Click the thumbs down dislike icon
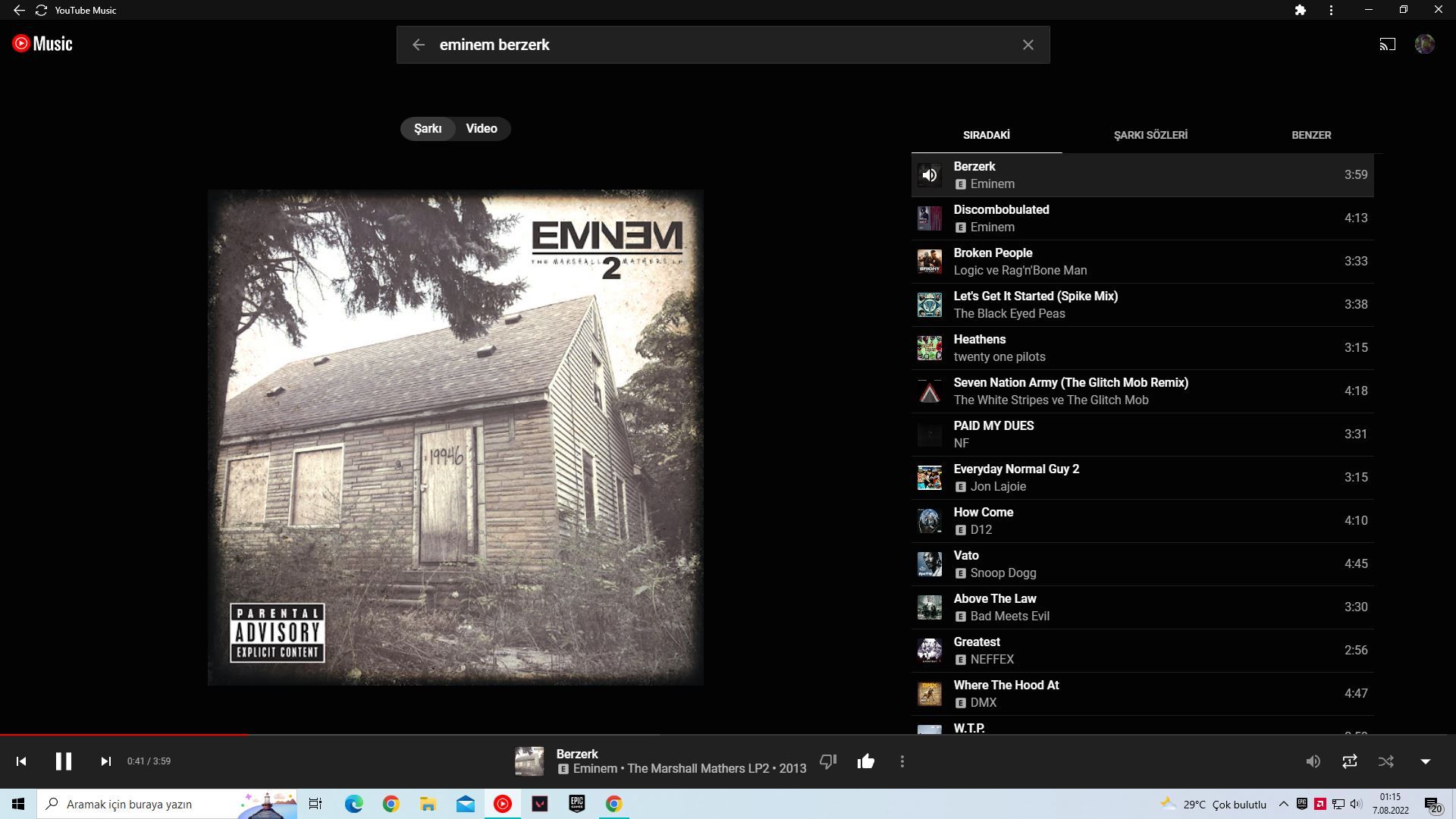Viewport: 1456px width, 819px height. click(x=828, y=761)
